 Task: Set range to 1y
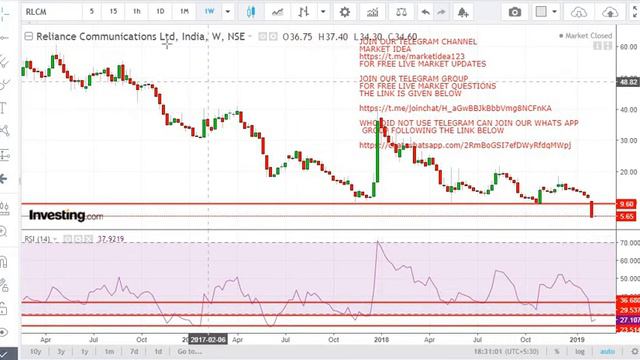click(x=84, y=351)
